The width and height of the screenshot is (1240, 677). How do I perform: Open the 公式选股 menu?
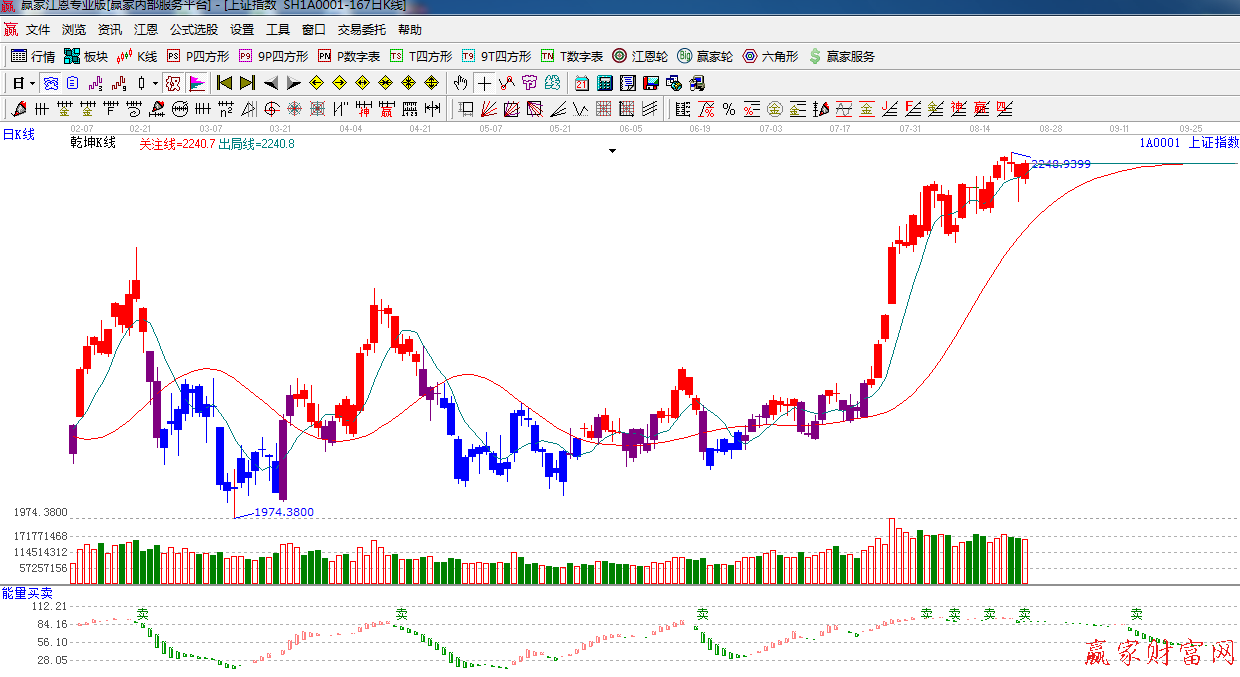pos(193,30)
